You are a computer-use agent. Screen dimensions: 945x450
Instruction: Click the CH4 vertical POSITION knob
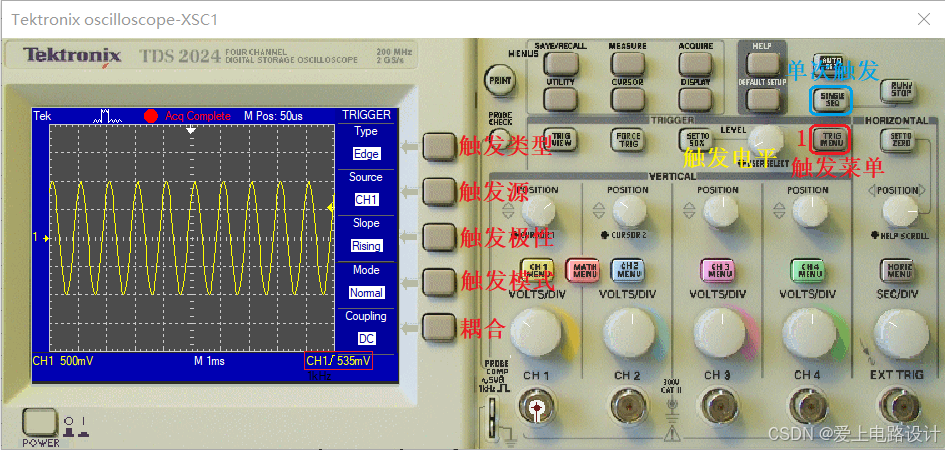point(810,211)
